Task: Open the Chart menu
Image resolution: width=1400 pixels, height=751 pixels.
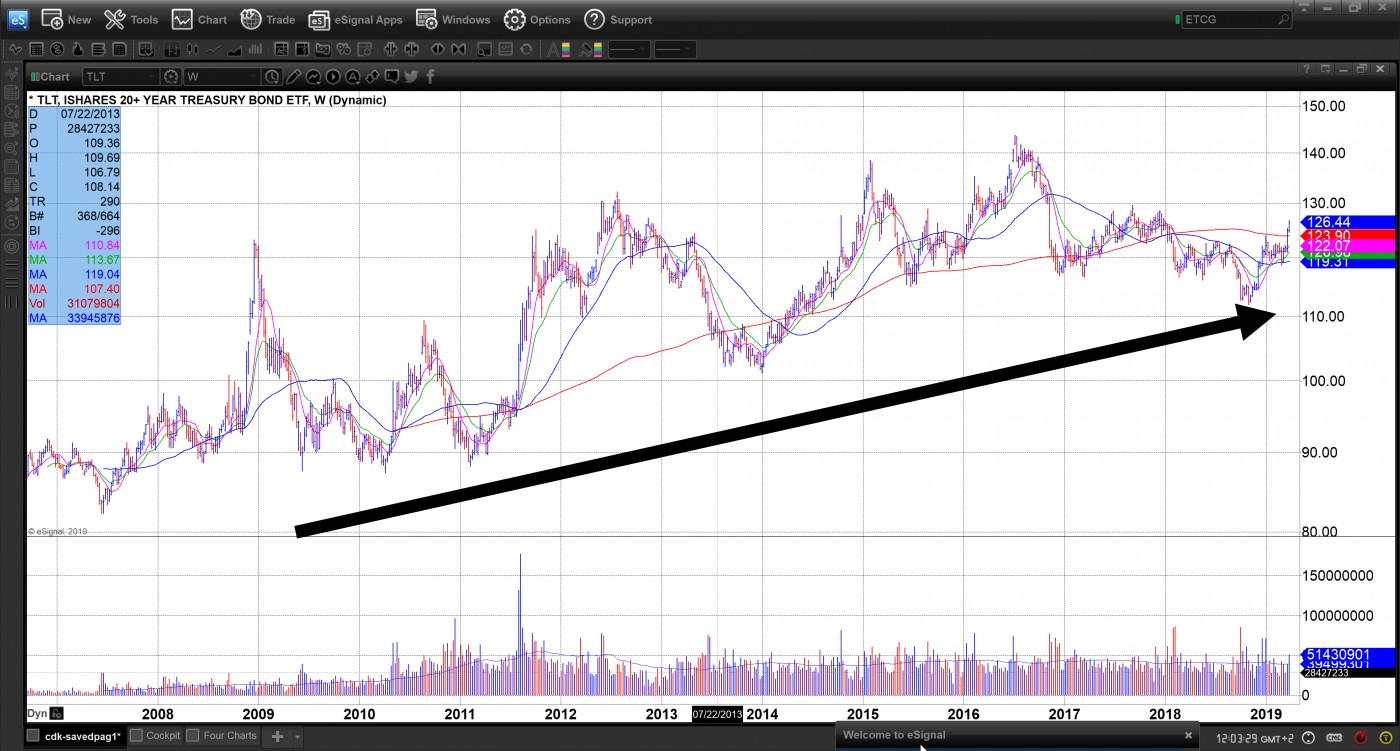Action: (199, 19)
